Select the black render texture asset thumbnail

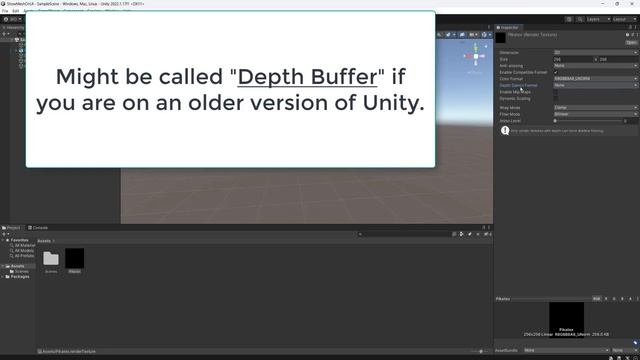[x=75, y=258]
